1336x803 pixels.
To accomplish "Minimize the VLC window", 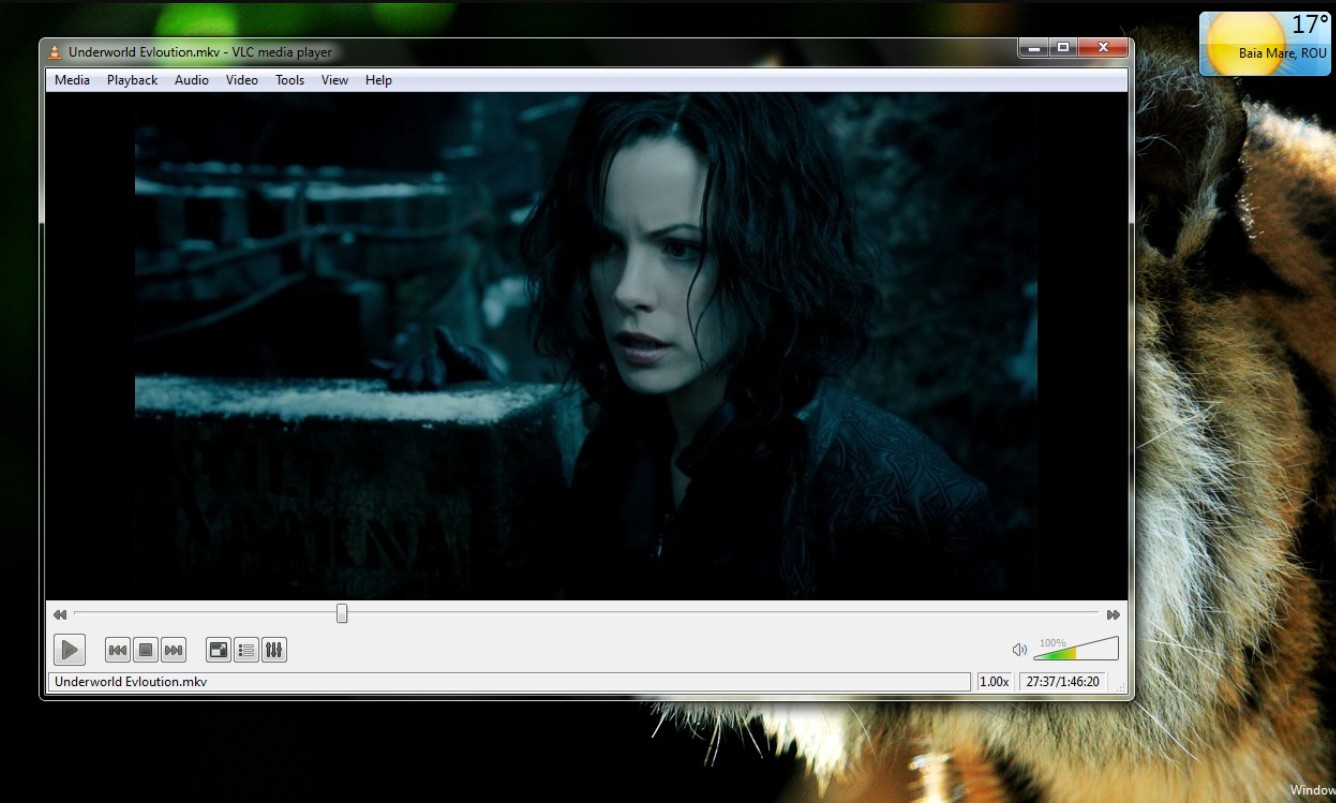I will 1034,47.
